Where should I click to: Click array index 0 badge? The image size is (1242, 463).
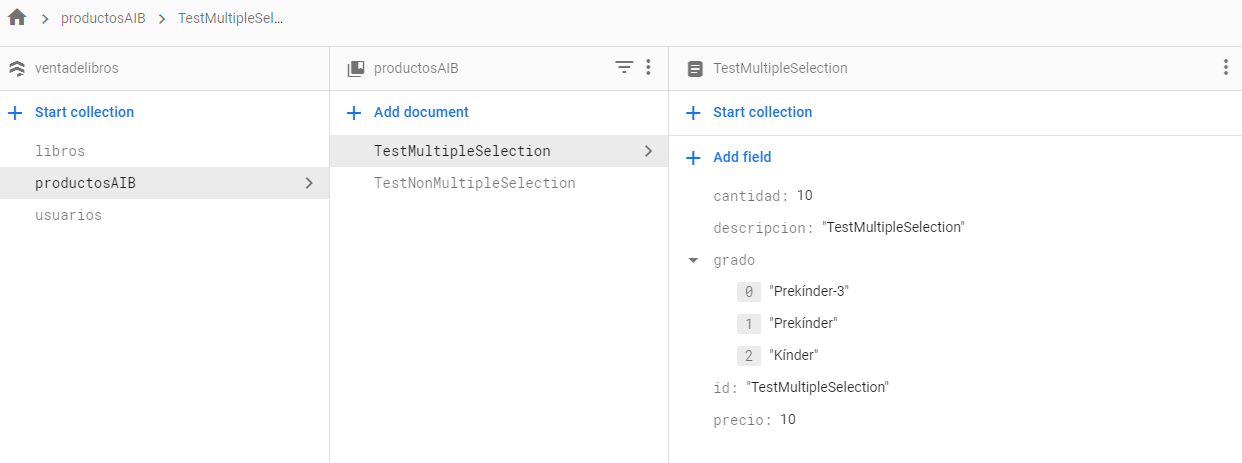coord(749,292)
